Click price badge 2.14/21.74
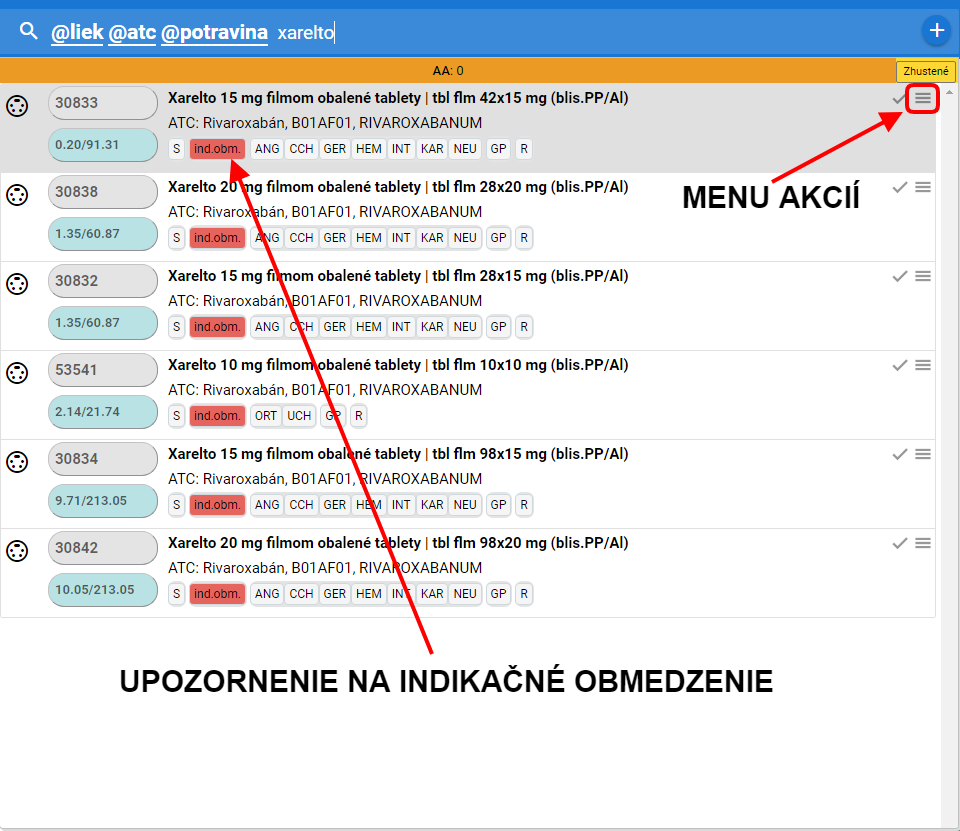 coord(103,412)
